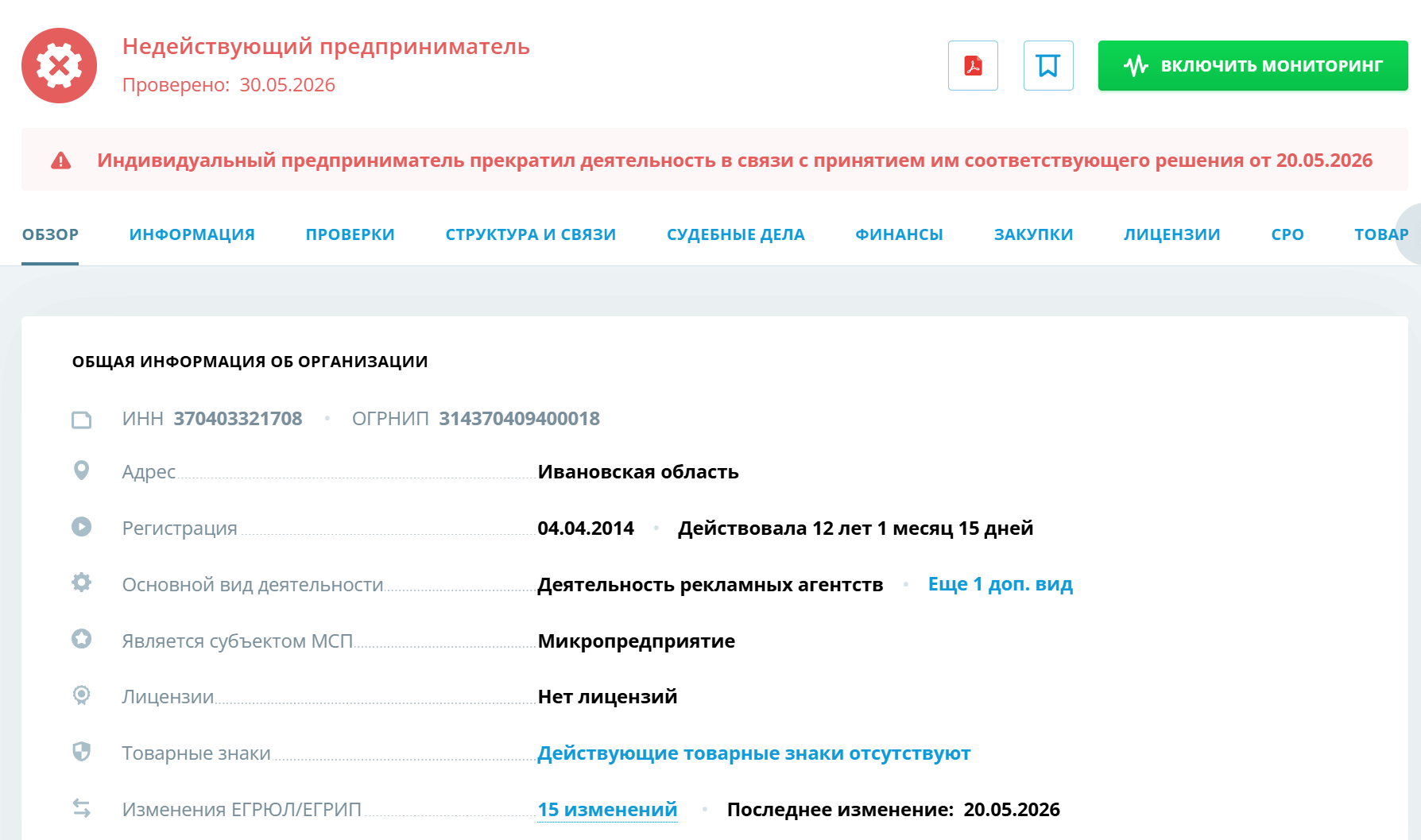Click the red alert message about прекратил деятельность
Screen dimensions: 1421x840
734,161
